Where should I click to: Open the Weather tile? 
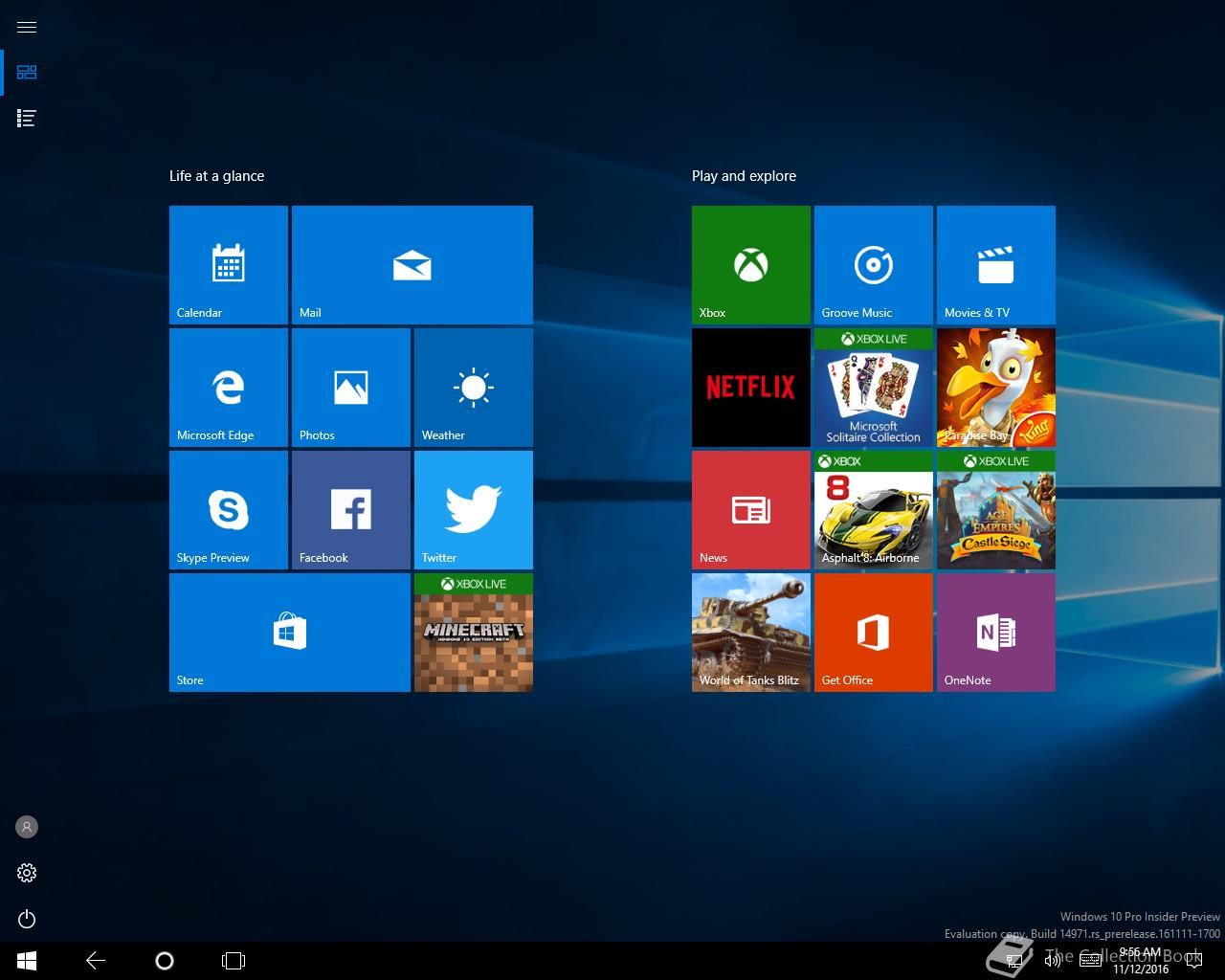pos(474,388)
